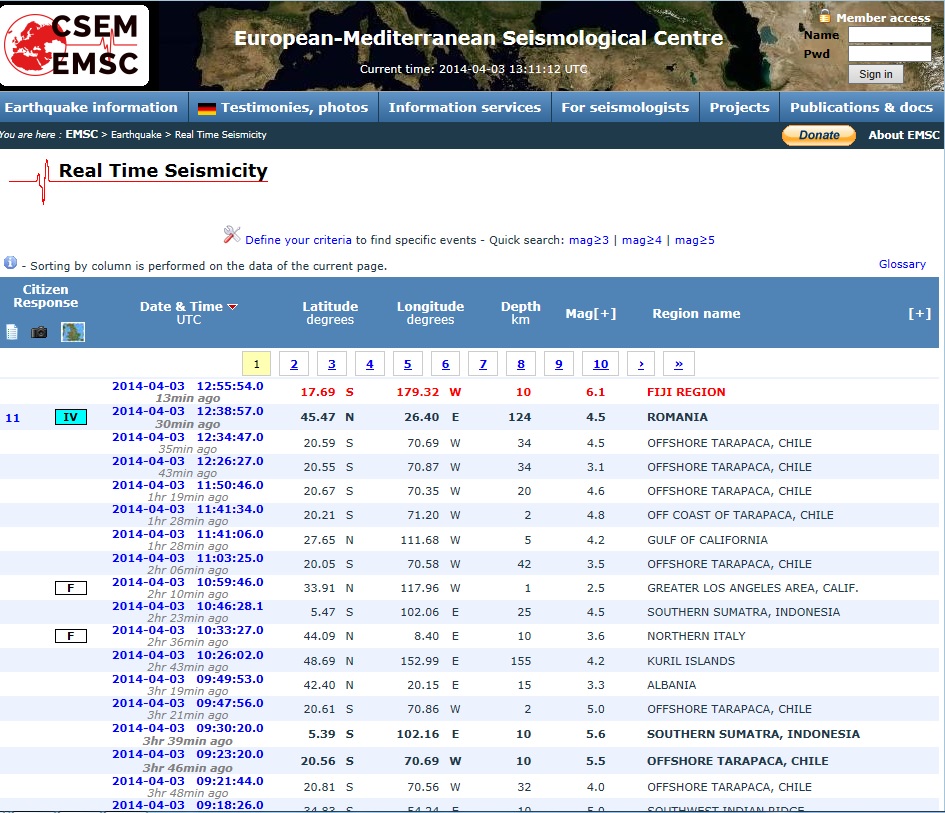Go to results page 2
Viewport: 945px width, 813px height.
coord(294,364)
